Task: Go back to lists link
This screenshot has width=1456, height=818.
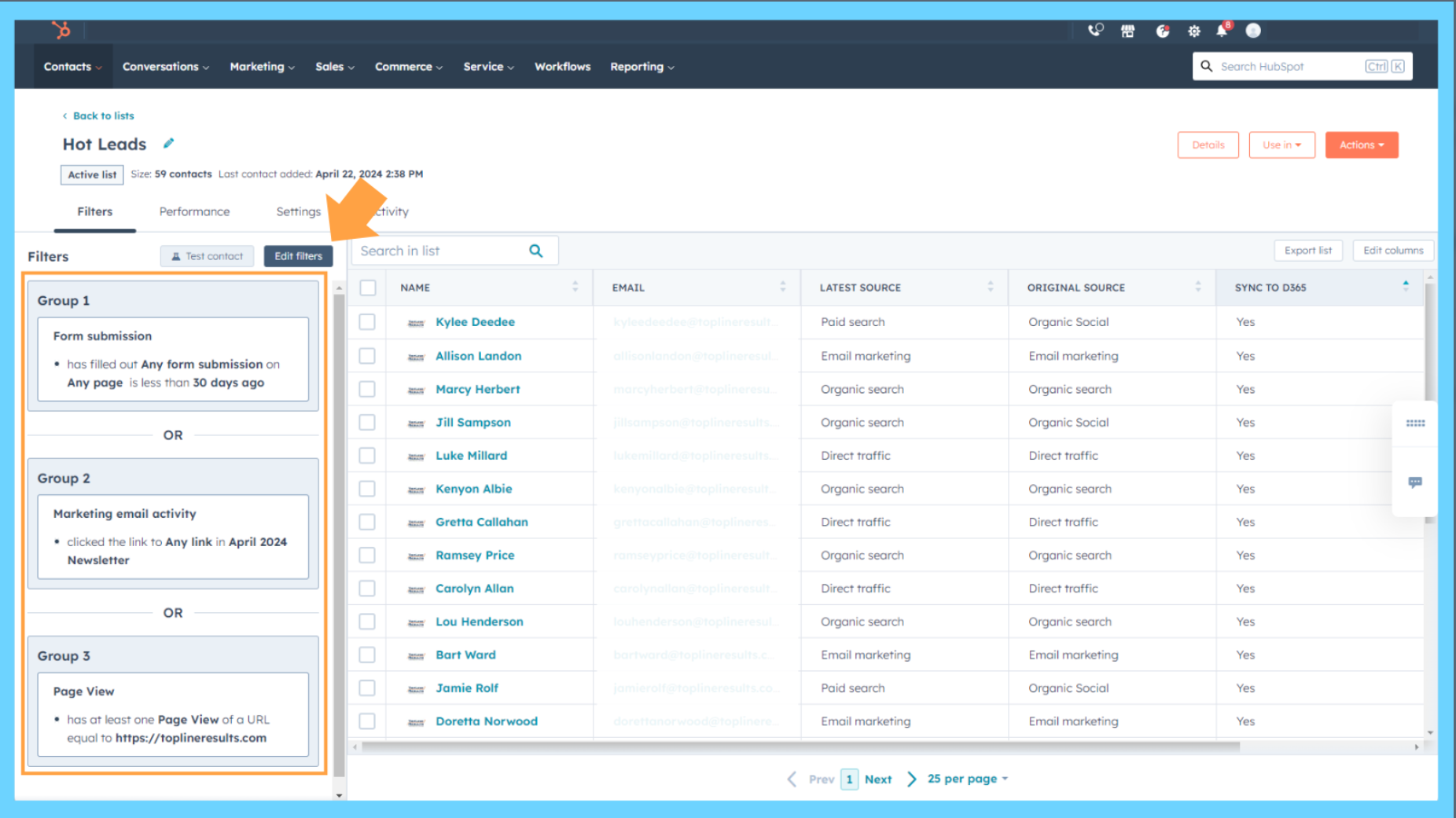Action: pos(103,116)
